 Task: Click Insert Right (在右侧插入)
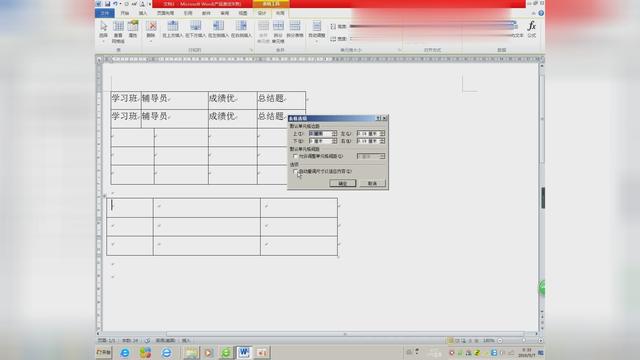coord(241,29)
